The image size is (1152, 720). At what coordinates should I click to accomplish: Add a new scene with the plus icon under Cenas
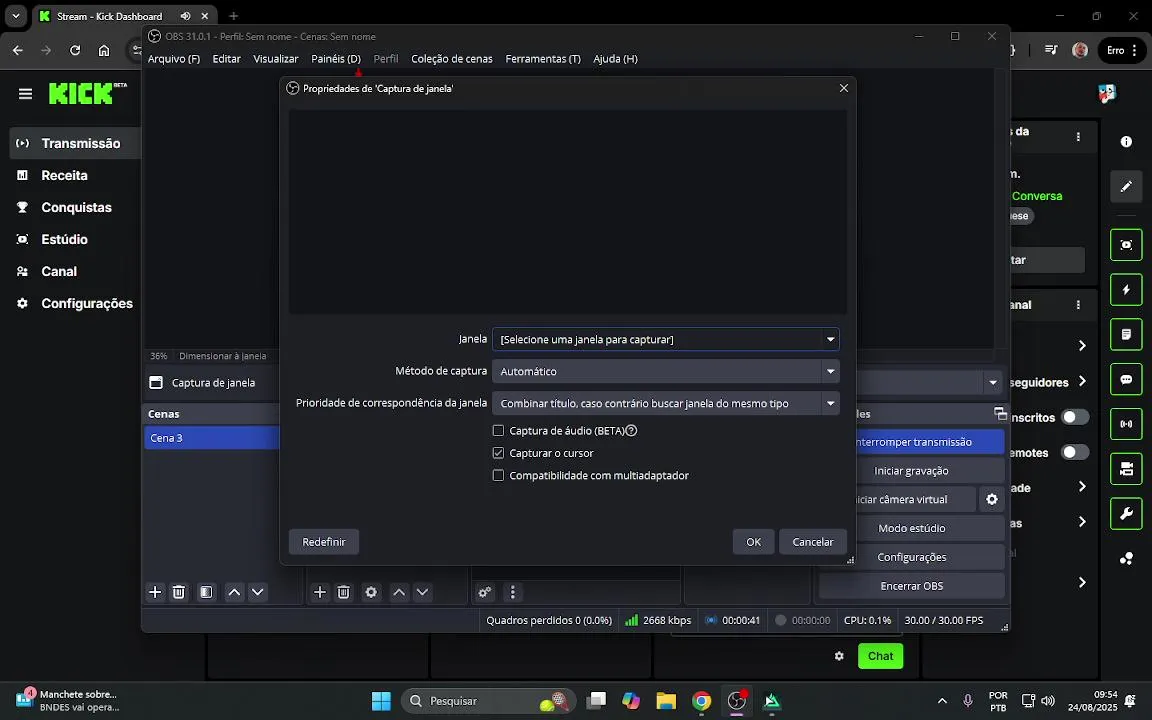[x=155, y=592]
